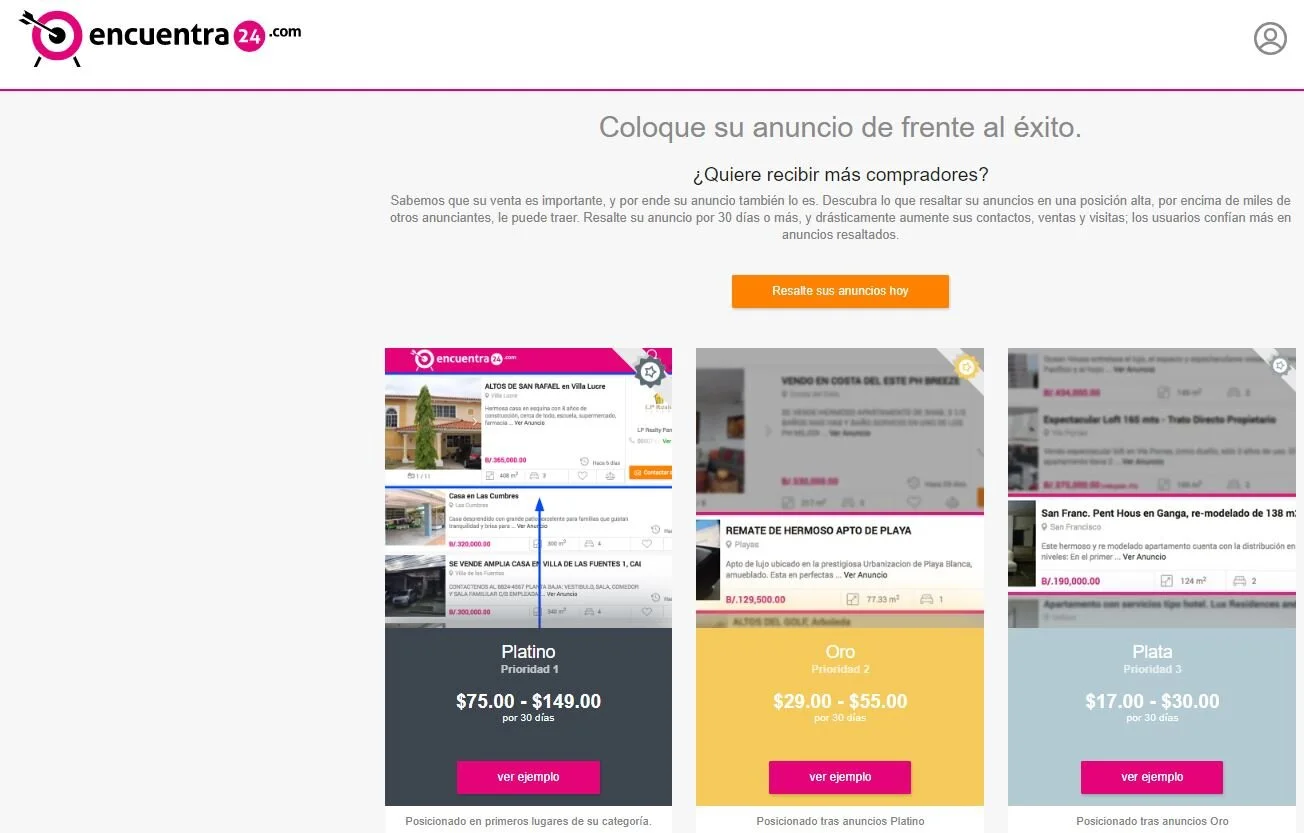Click the '$75.00 - $149.00' price
Screen dimensions: 1304x833
tap(528, 701)
